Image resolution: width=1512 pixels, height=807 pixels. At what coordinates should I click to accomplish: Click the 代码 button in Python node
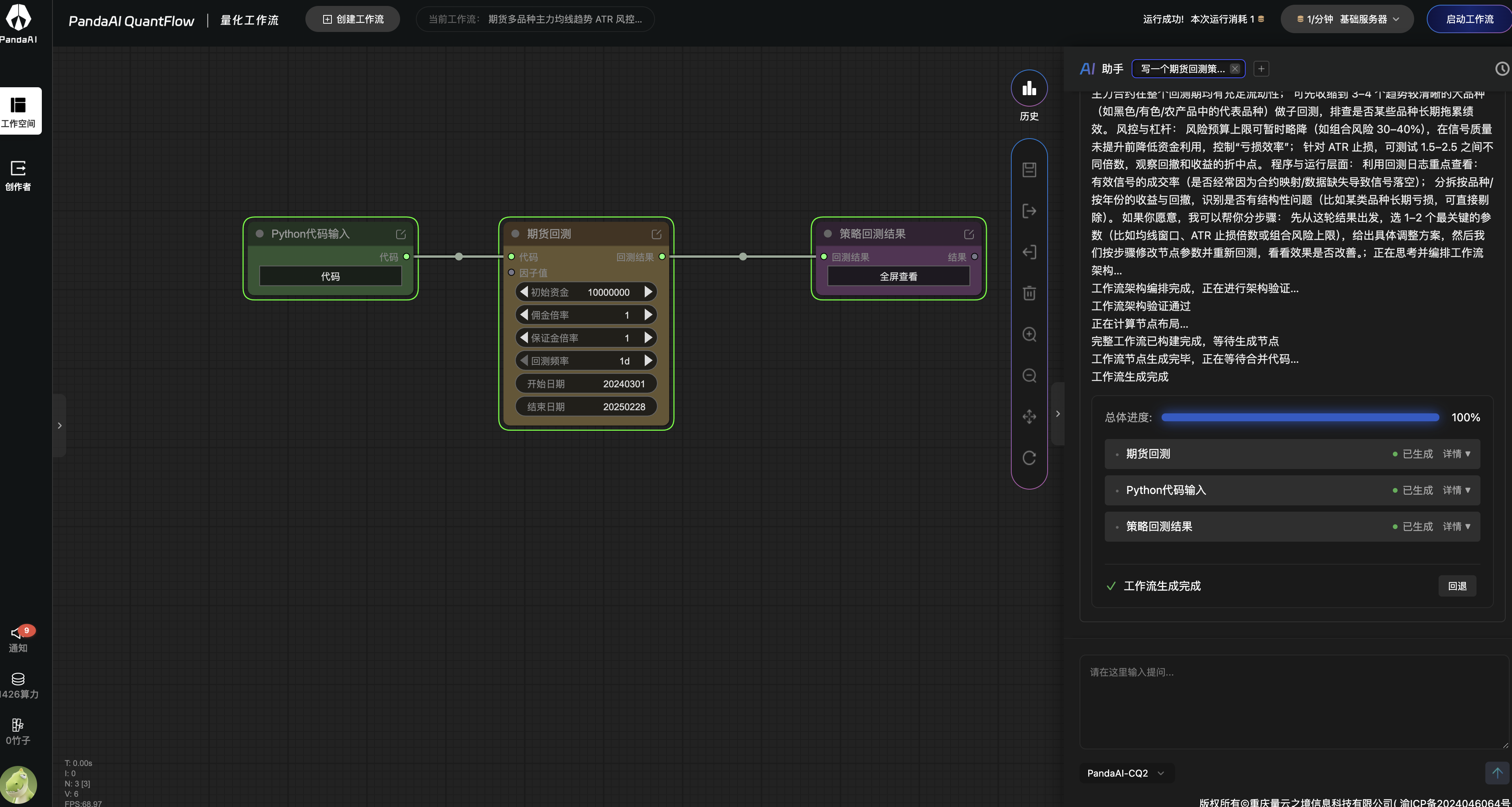(331, 276)
